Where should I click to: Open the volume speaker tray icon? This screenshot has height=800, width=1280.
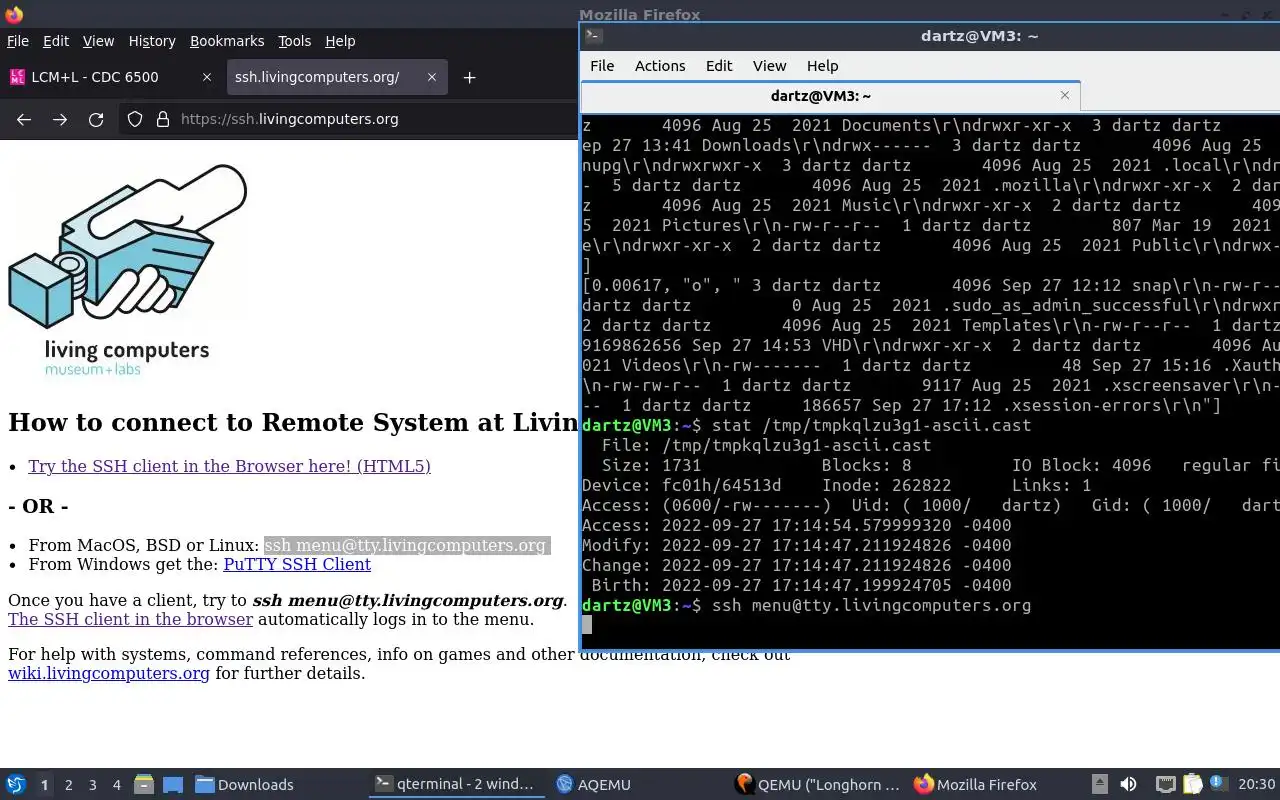tap(1128, 785)
